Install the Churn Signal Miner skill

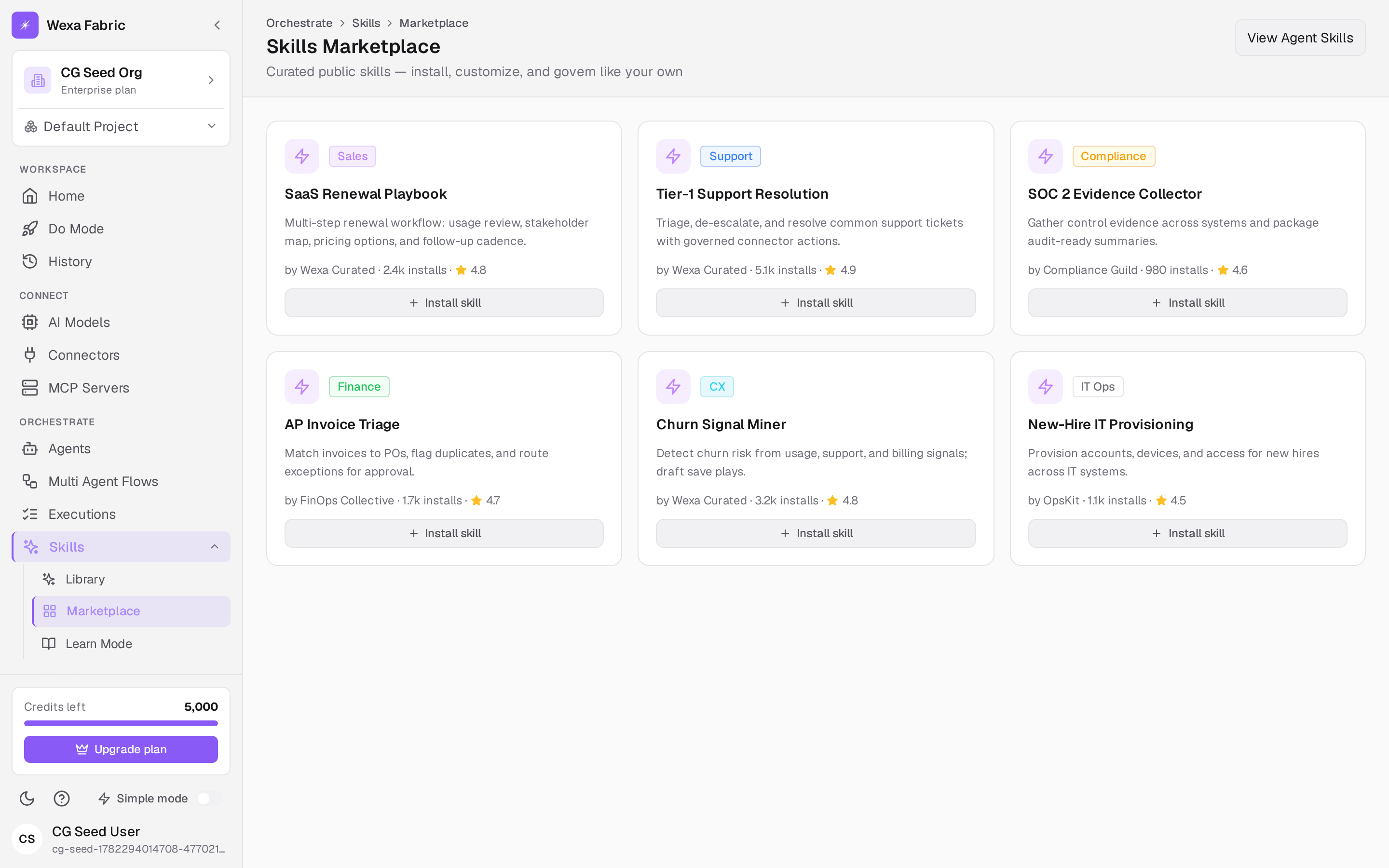pyautogui.click(x=815, y=533)
